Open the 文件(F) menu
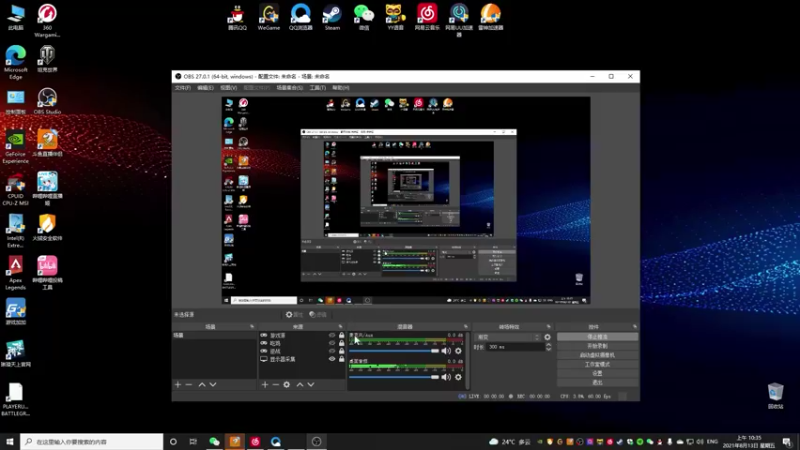This screenshot has height=450, width=800. [183, 88]
